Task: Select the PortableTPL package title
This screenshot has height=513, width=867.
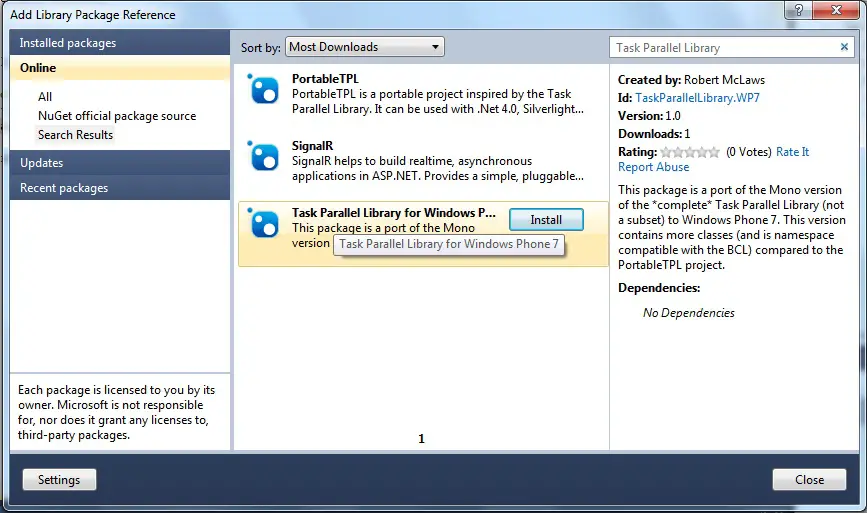Action: tap(325, 78)
